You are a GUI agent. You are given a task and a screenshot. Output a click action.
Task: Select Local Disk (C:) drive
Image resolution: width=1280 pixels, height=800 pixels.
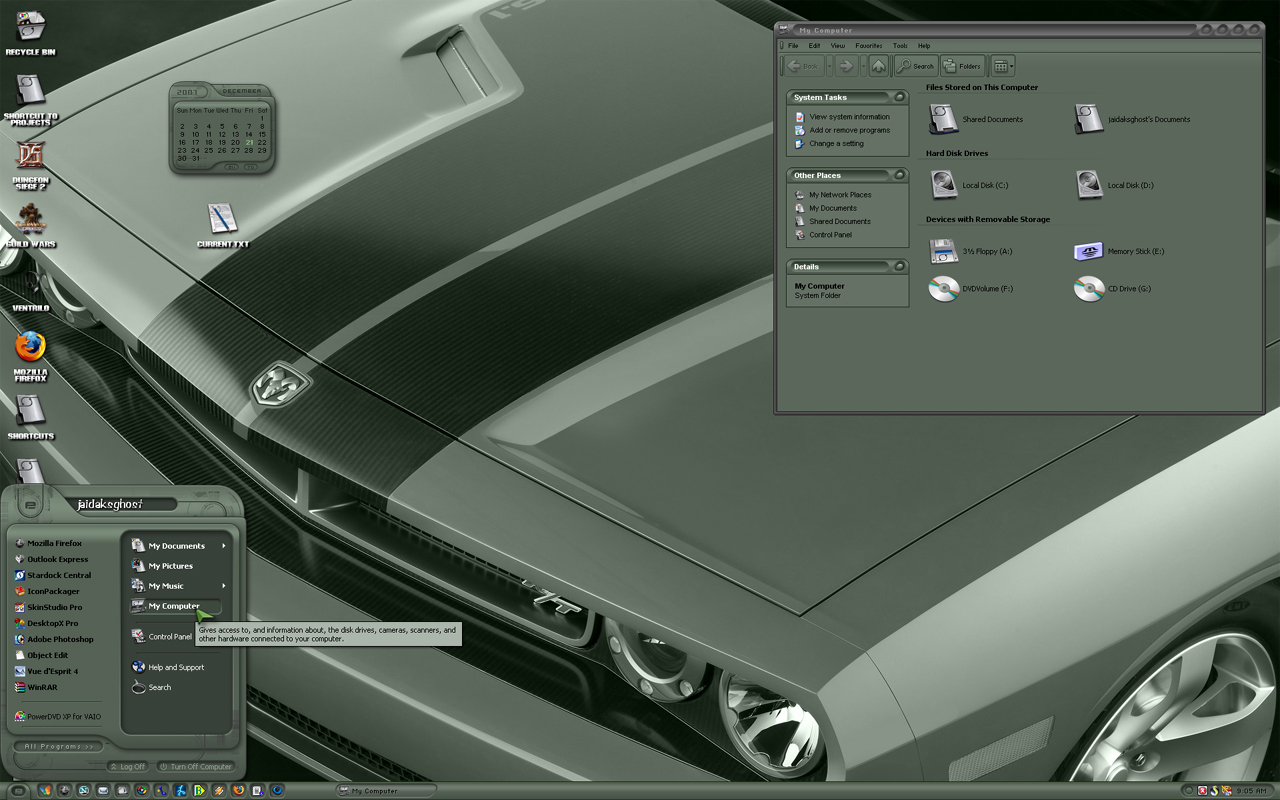[x=969, y=185]
